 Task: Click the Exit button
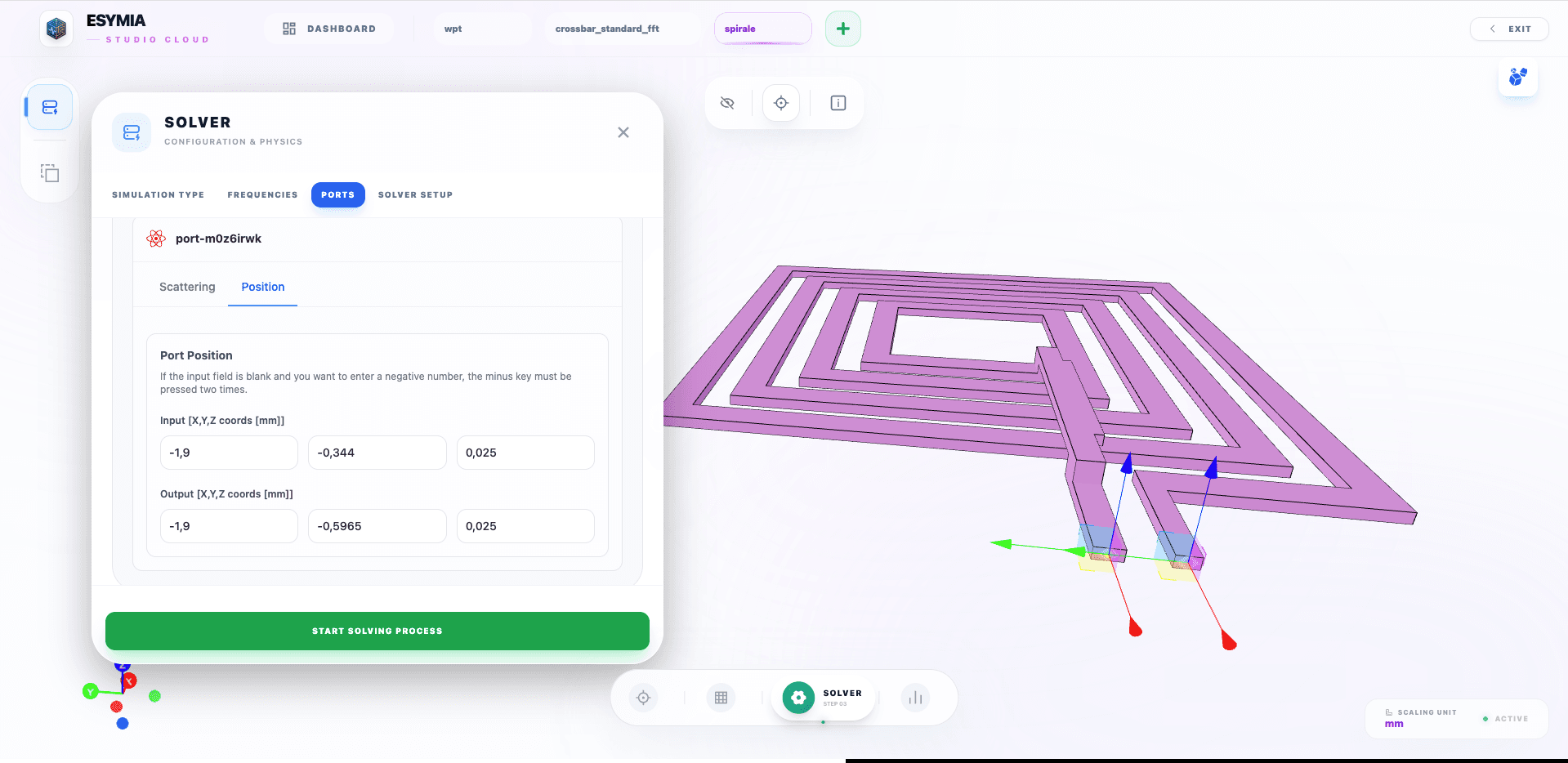[1509, 29]
